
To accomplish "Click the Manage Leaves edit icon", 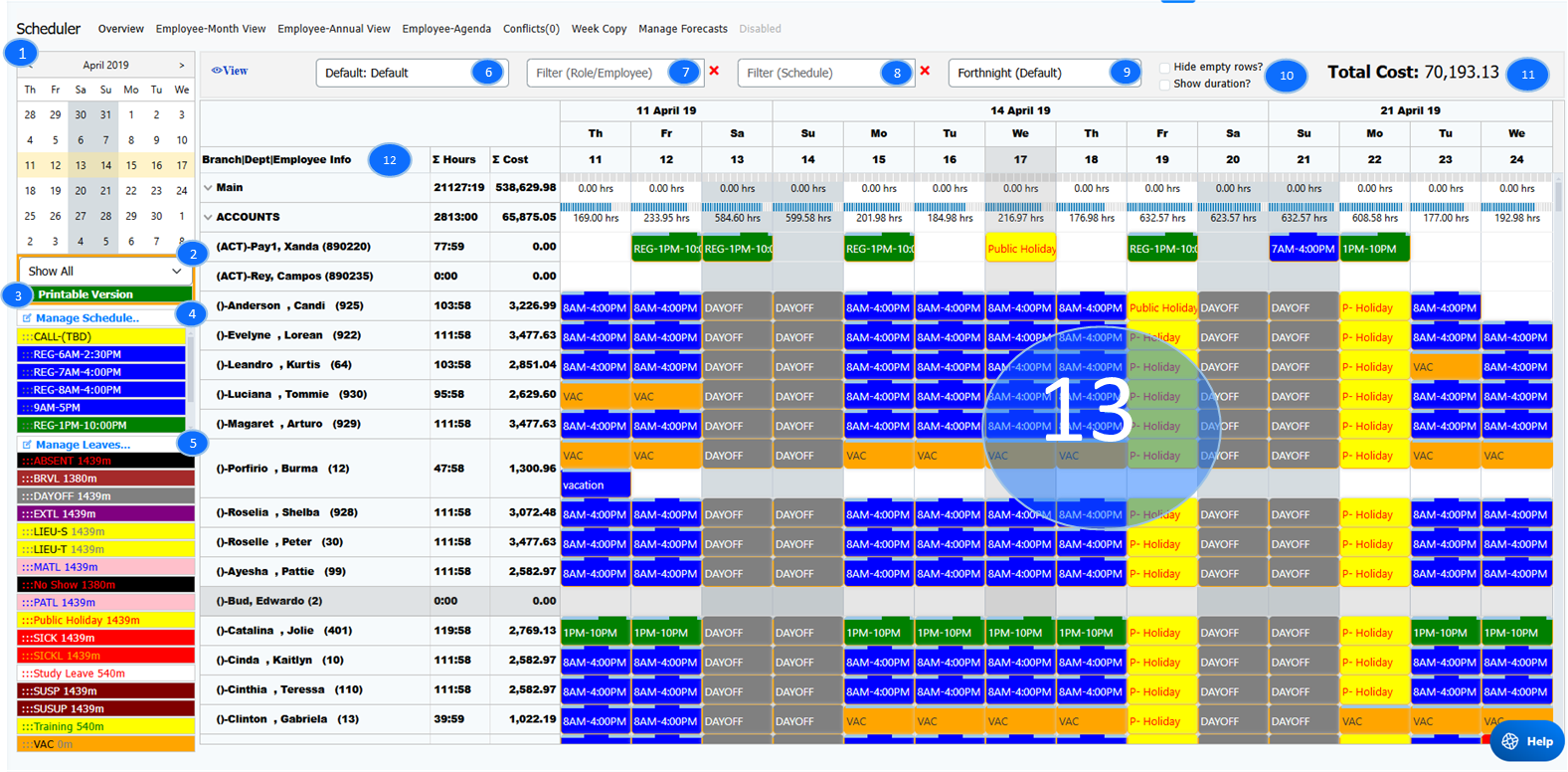I will (x=27, y=445).
